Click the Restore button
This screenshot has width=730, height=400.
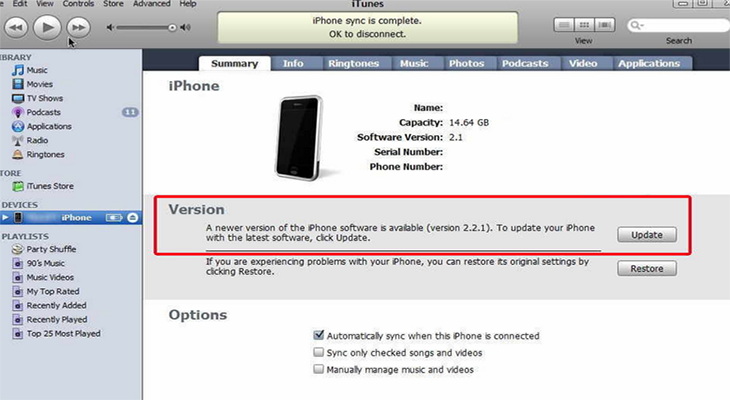coord(647,269)
